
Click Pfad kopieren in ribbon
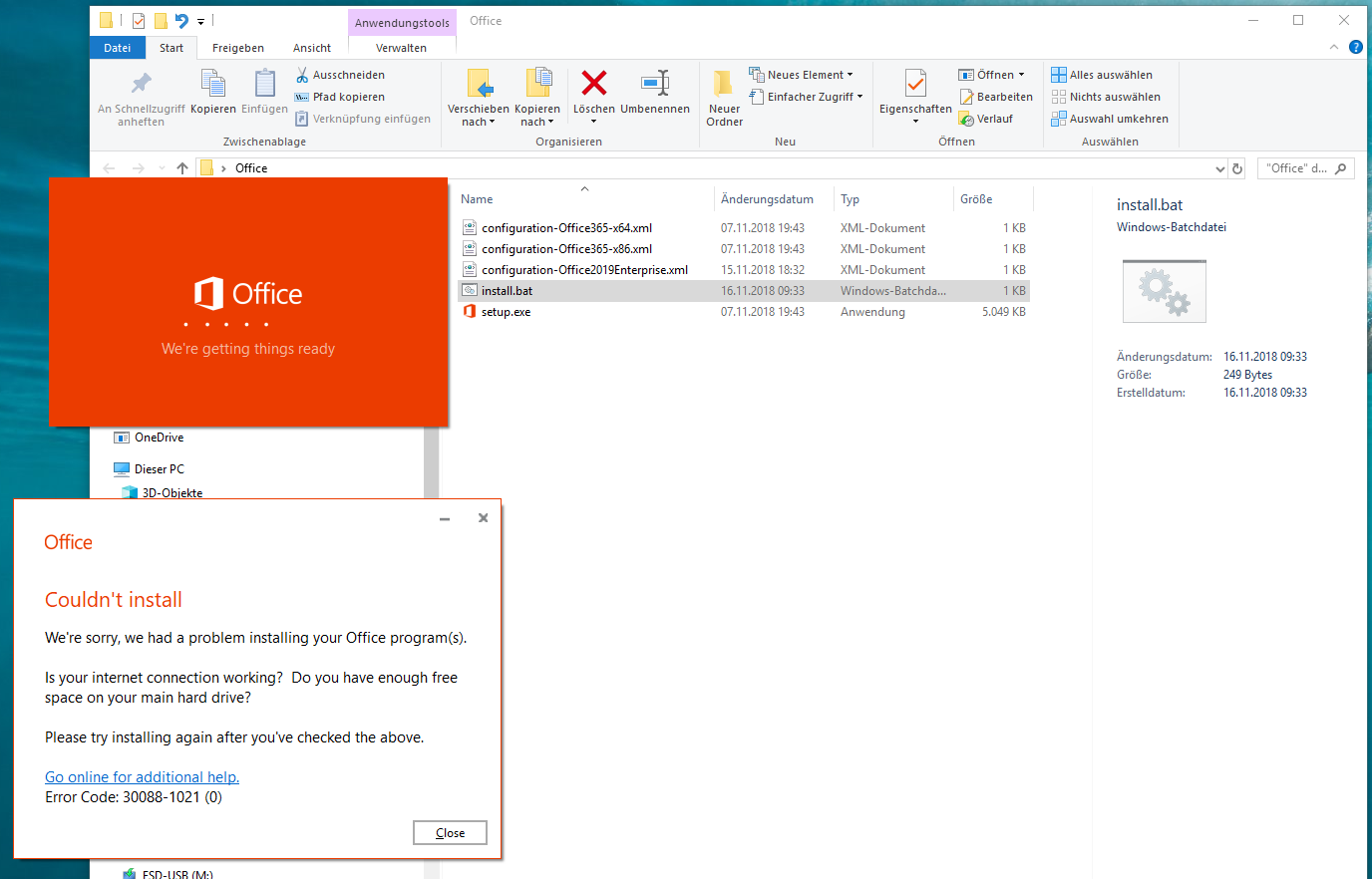point(340,97)
